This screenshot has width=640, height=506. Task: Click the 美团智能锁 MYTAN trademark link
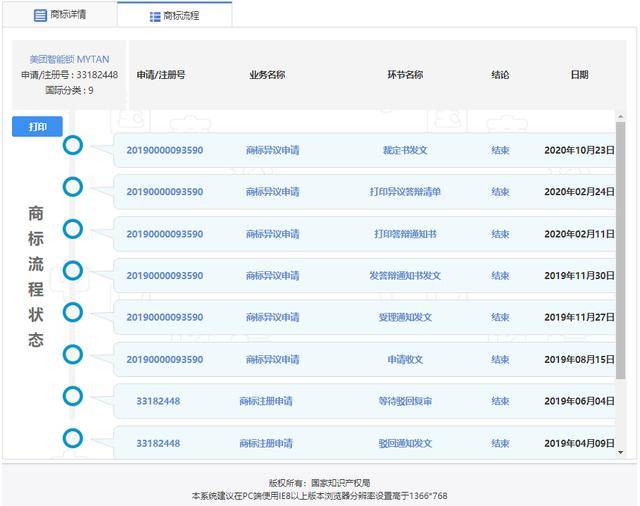[x=69, y=60]
